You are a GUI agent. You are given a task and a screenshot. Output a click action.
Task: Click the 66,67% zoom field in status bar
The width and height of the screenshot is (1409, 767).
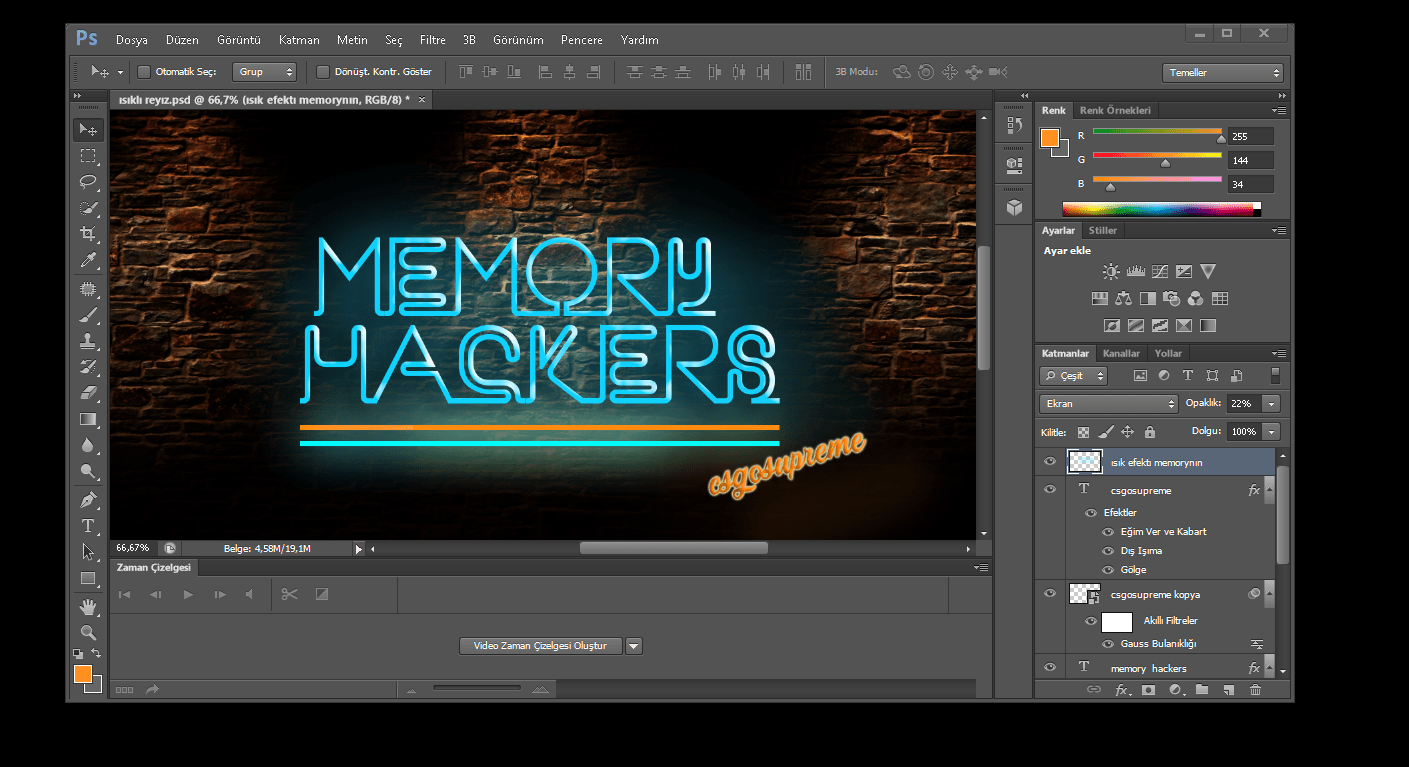point(133,548)
